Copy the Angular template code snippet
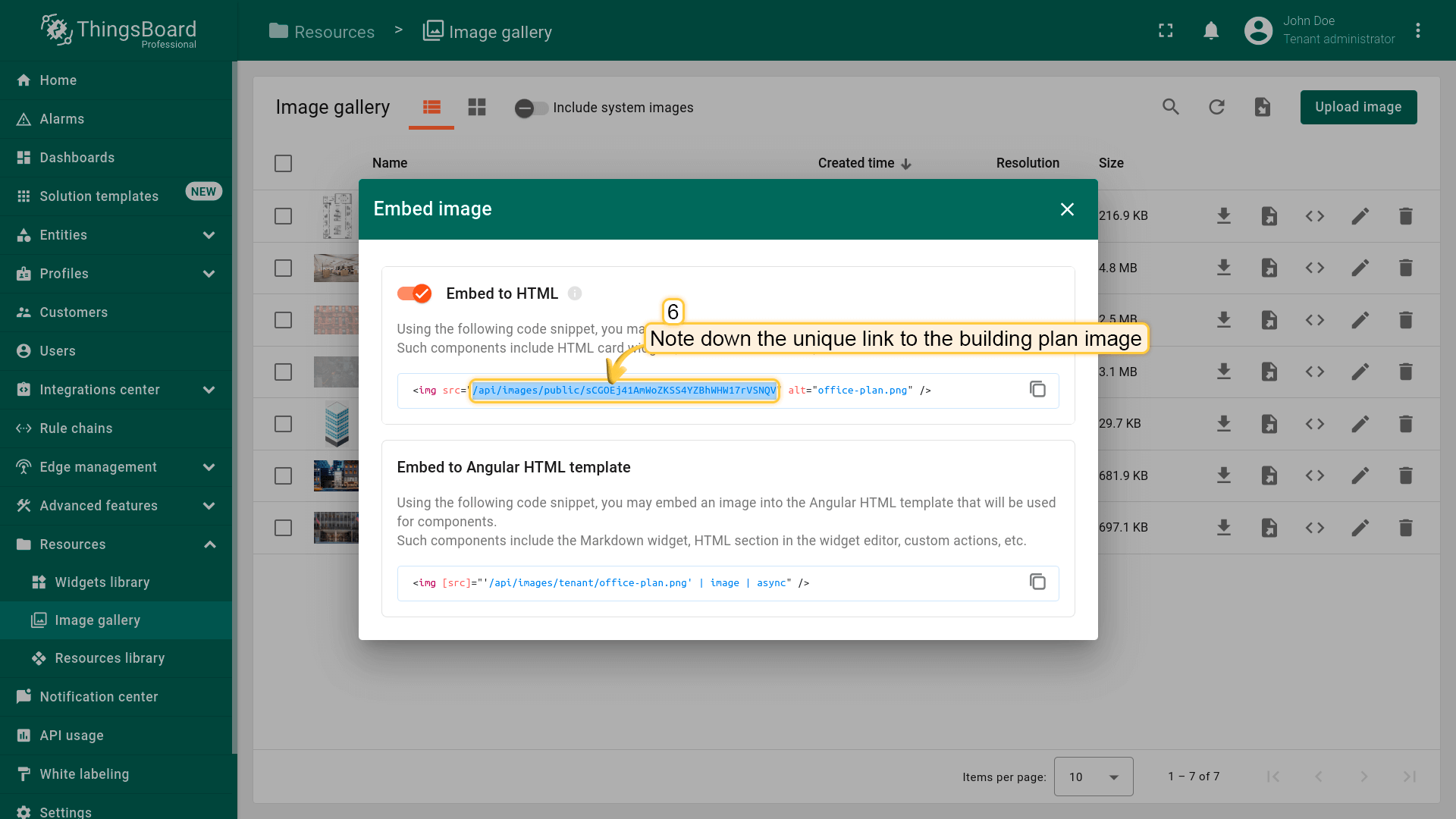The height and width of the screenshot is (819, 1456). pyautogui.click(x=1037, y=582)
